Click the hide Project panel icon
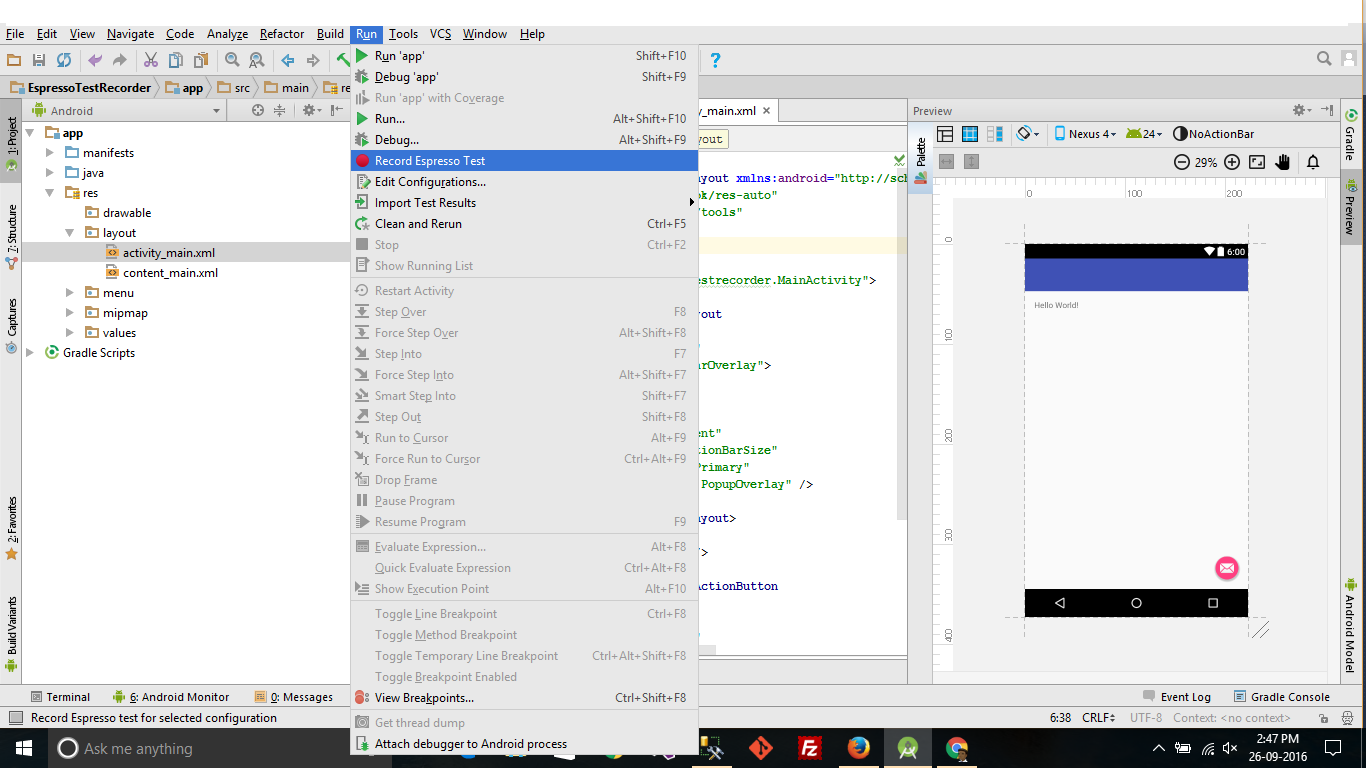Image resolution: width=1366 pixels, height=768 pixels. click(336, 111)
